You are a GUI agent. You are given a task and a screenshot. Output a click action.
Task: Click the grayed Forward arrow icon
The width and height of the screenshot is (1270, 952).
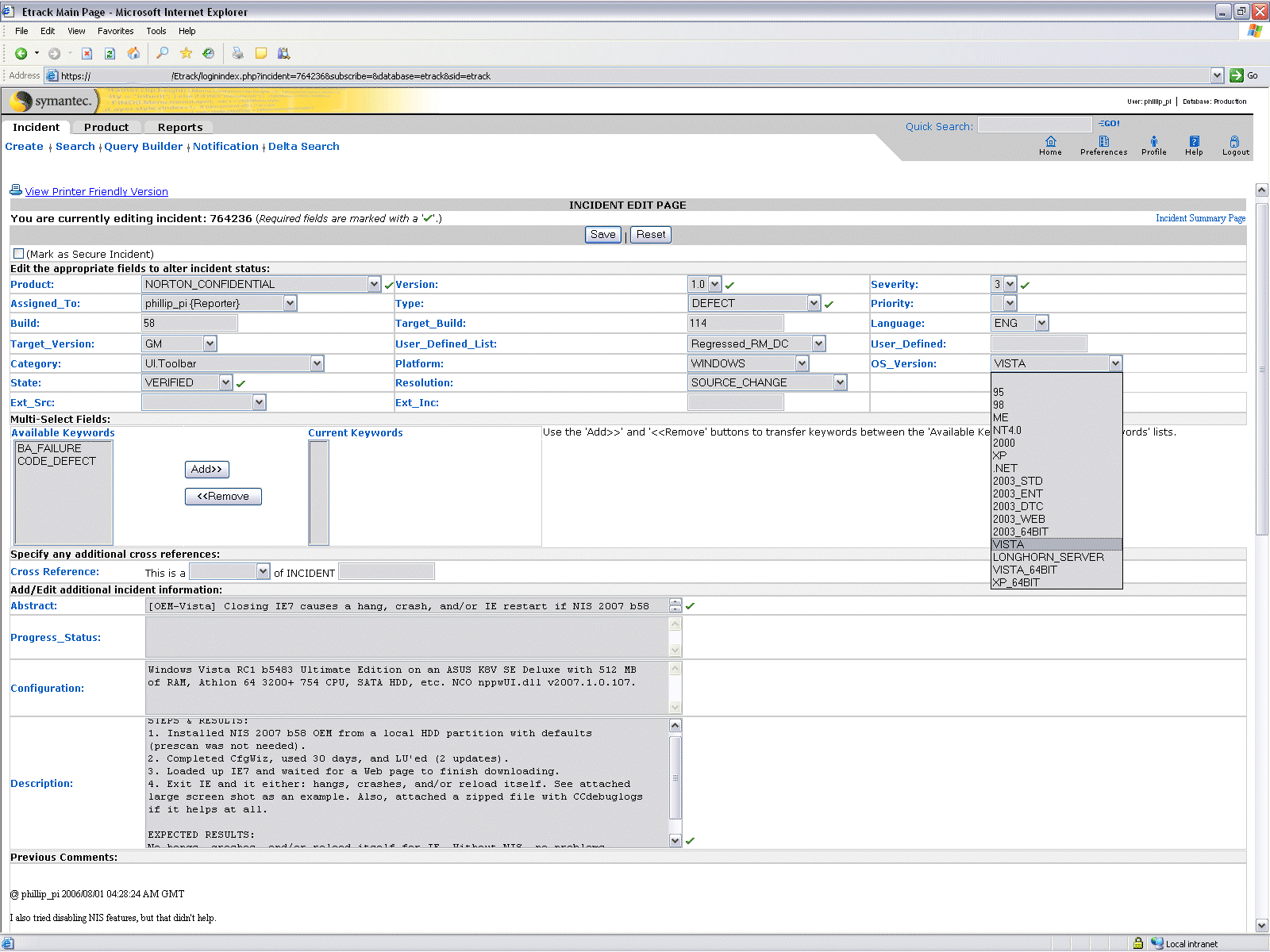pos(54,53)
